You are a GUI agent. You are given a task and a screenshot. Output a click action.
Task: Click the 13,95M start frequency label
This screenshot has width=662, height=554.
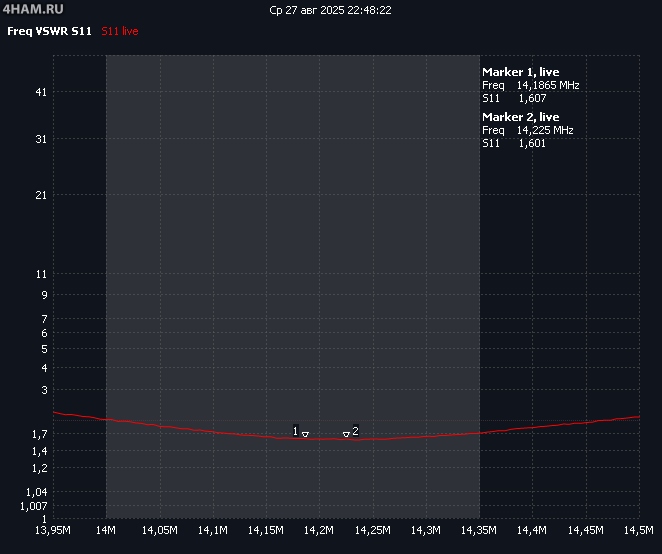point(52,529)
